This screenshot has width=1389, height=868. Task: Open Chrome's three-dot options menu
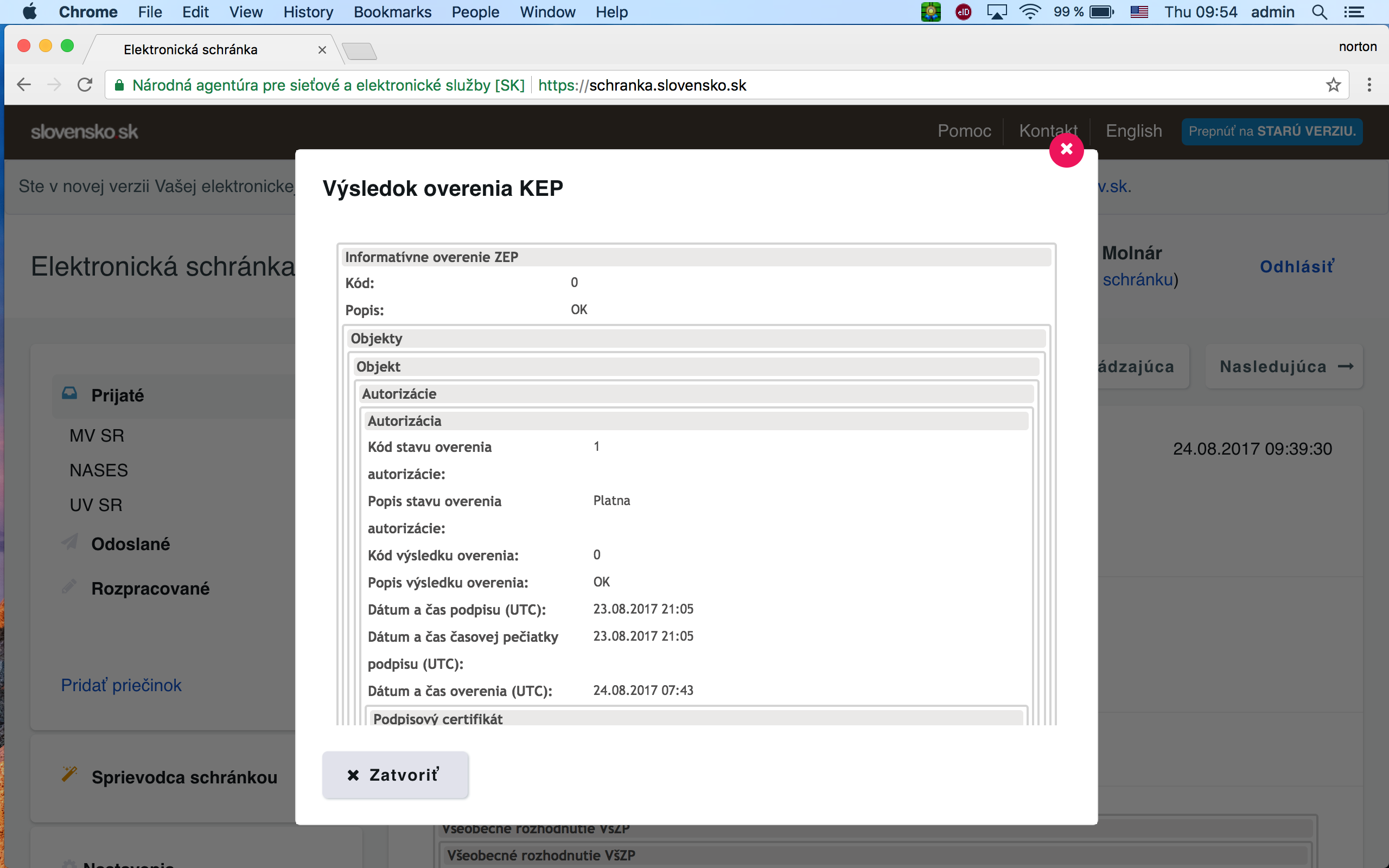pyautogui.click(x=1369, y=85)
